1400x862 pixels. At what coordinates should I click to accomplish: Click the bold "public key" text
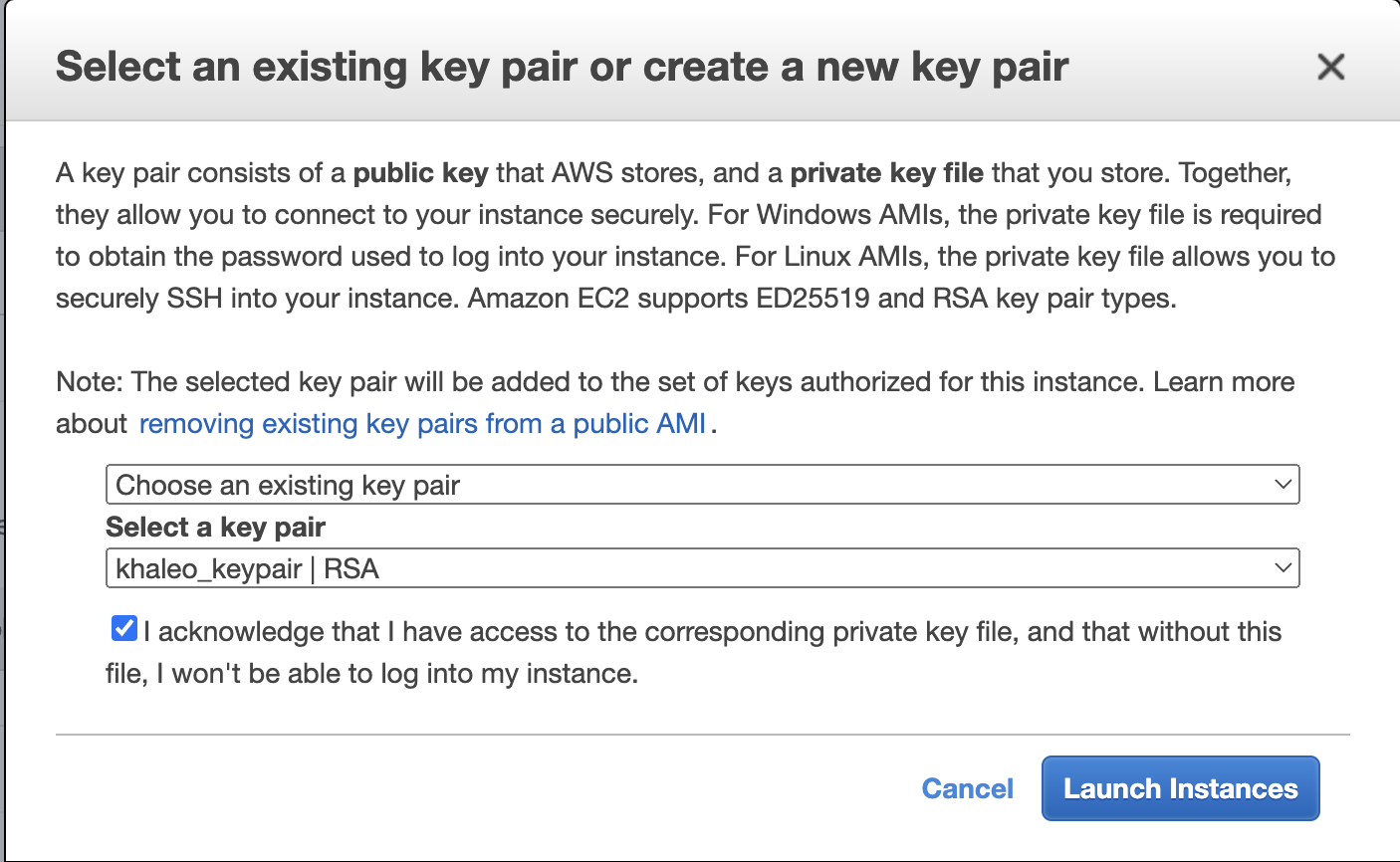pyautogui.click(x=420, y=173)
